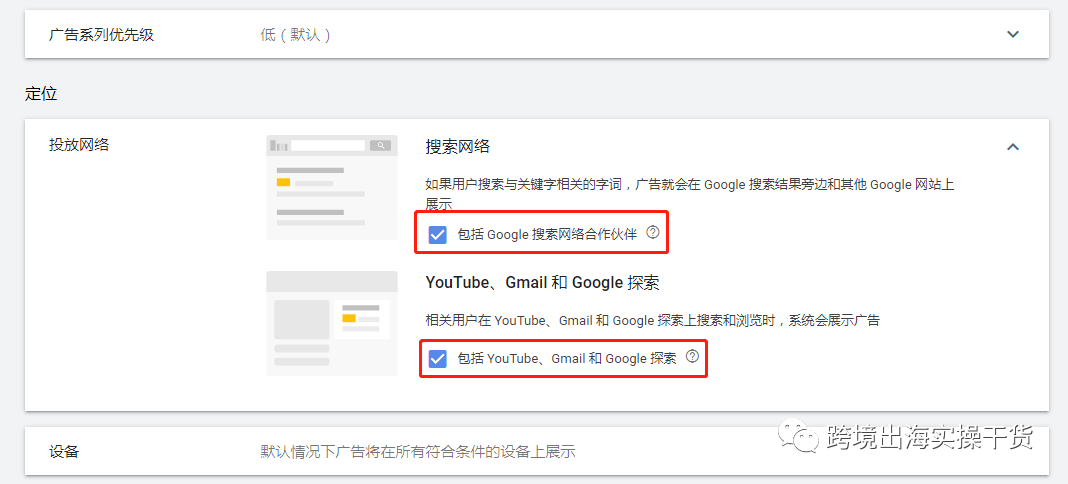This screenshot has width=1068, height=484.
Task: Click the 广告系列优先级 label
Action: 101,35
